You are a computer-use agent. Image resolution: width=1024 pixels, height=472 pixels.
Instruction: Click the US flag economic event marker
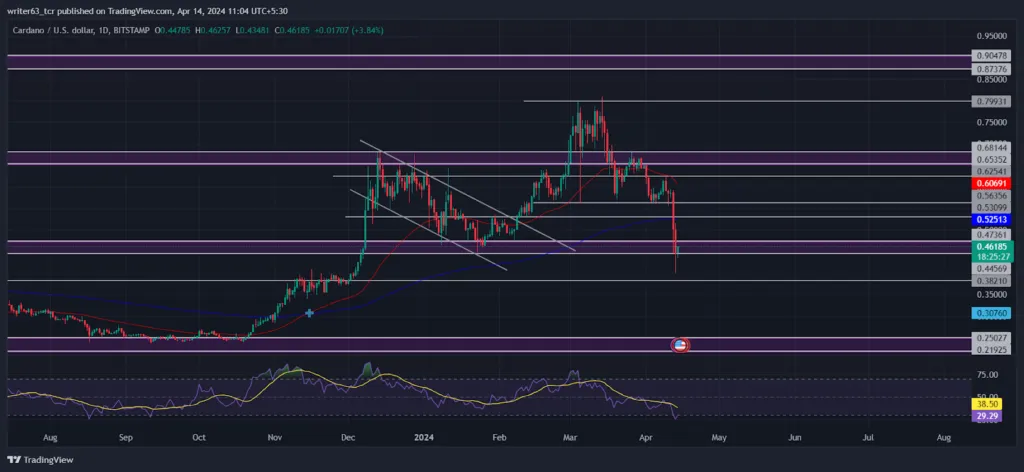(680, 345)
